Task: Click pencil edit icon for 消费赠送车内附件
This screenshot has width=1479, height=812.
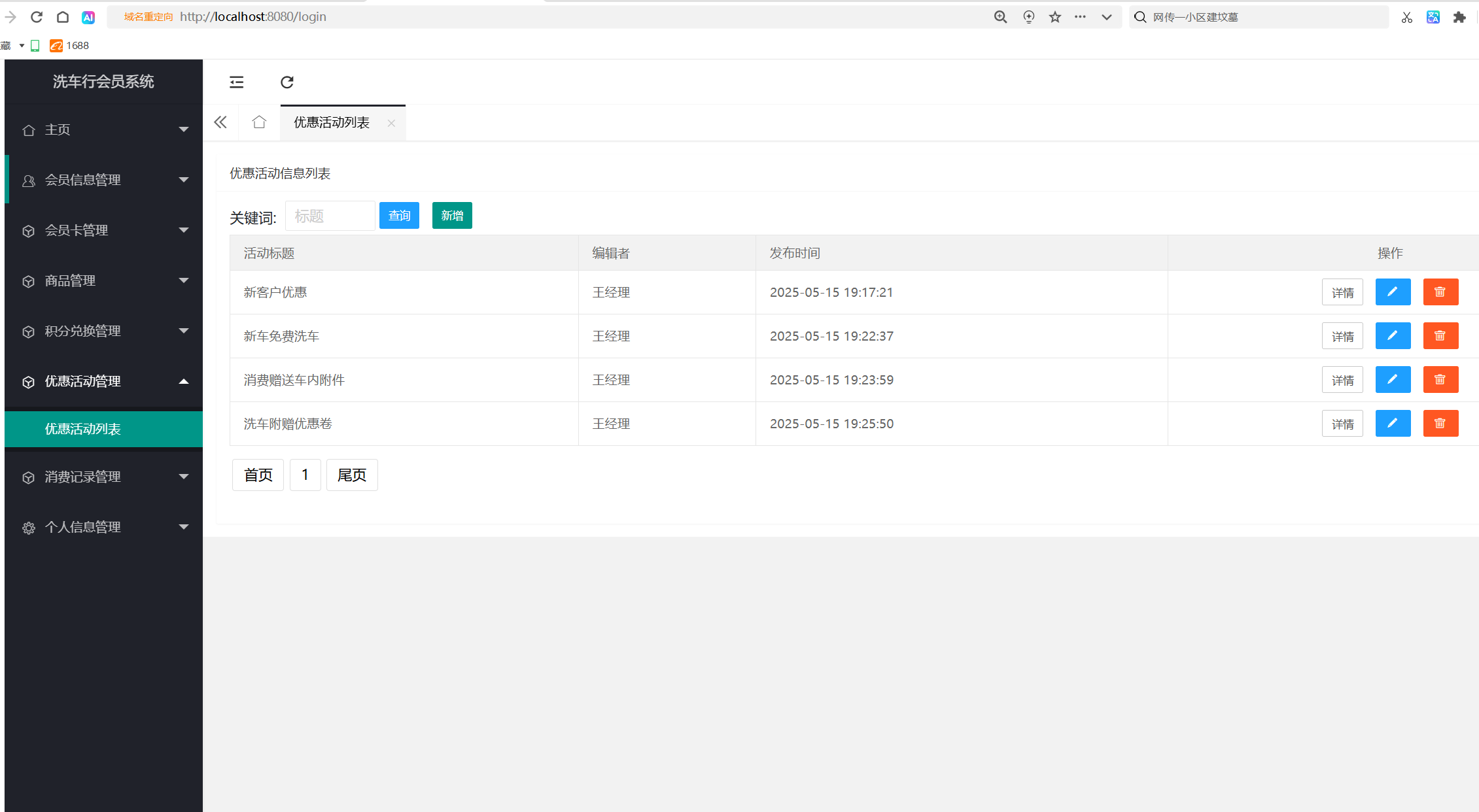Action: (x=1393, y=380)
